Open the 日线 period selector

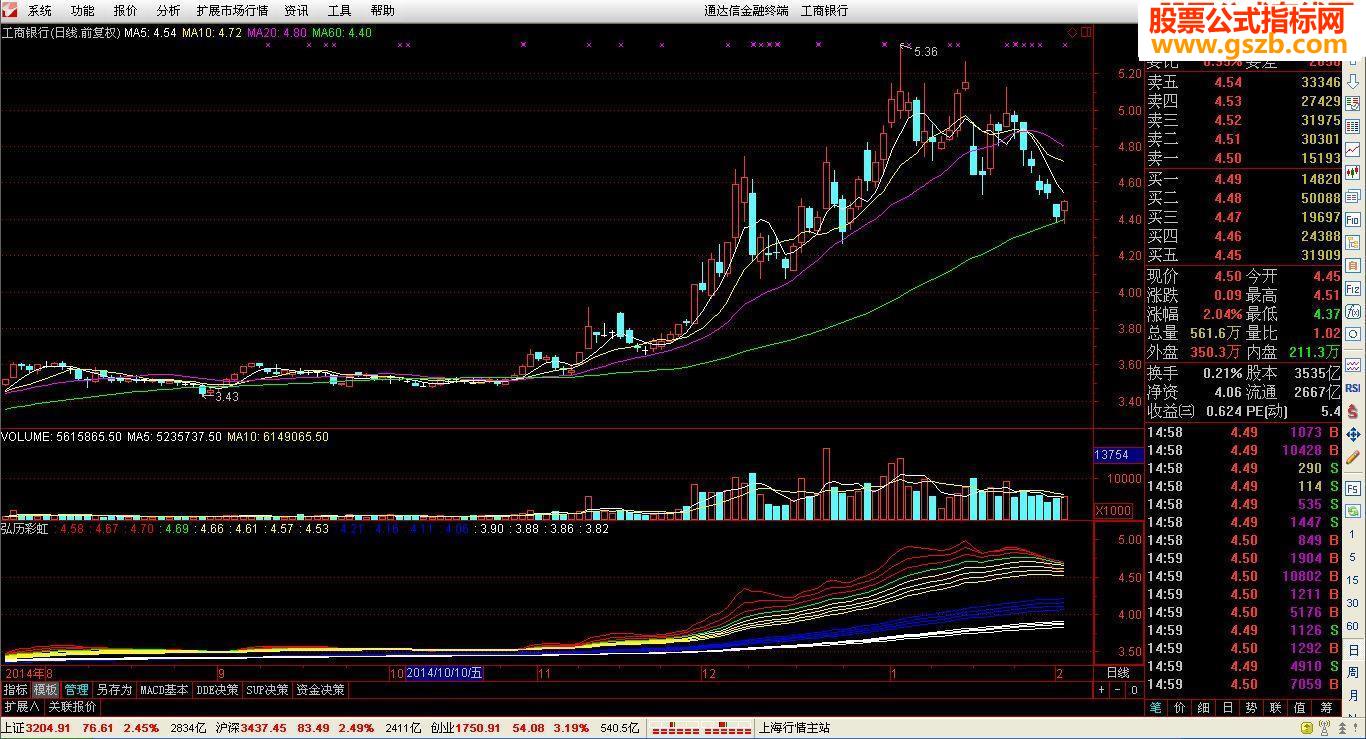pyautogui.click(x=1118, y=673)
